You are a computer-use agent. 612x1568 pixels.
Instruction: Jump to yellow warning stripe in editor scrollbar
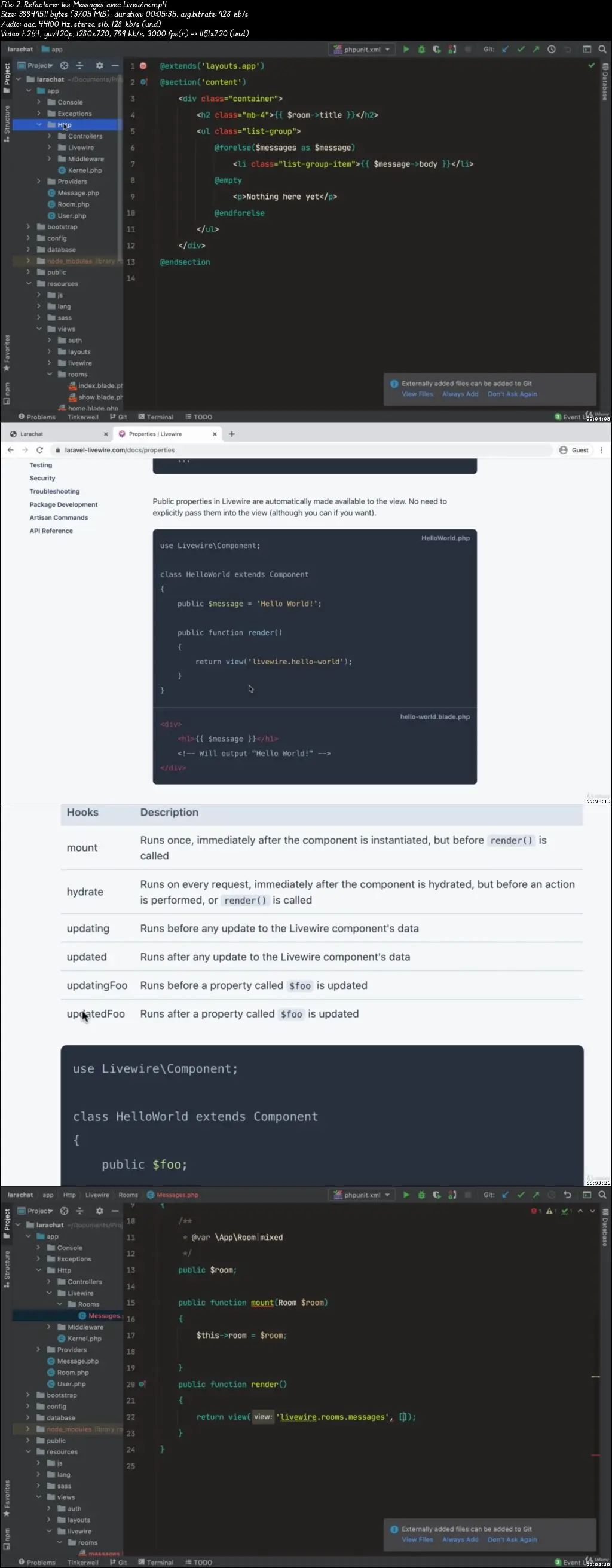pyautogui.click(x=595, y=1376)
